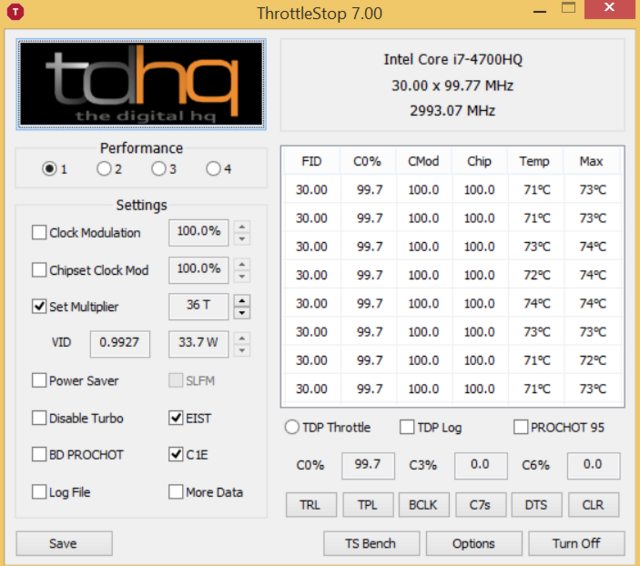Enable the Log File checkbox
This screenshot has width=640, height=566.
[39, 492]
